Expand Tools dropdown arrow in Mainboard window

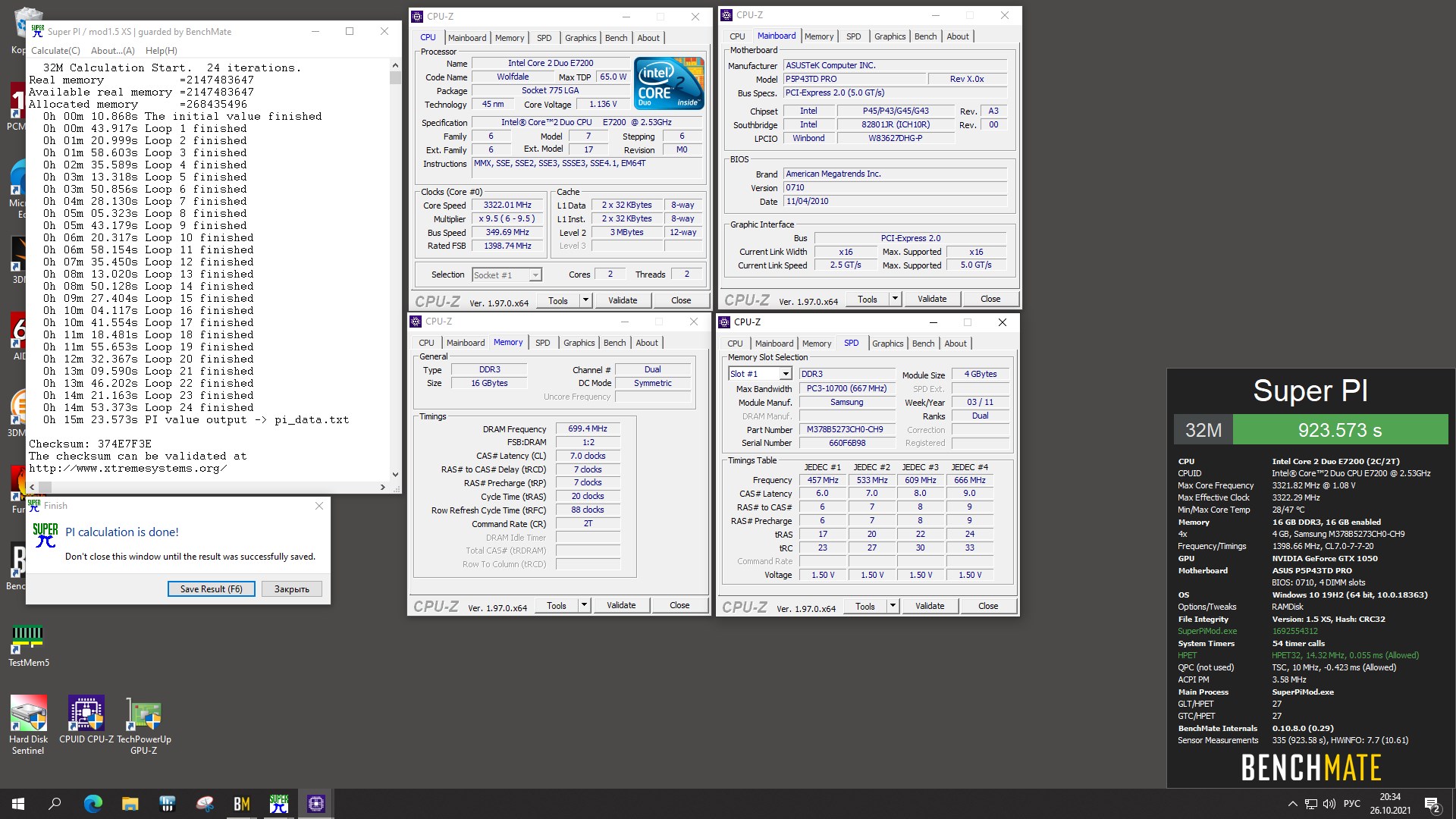tap(895, 299)
